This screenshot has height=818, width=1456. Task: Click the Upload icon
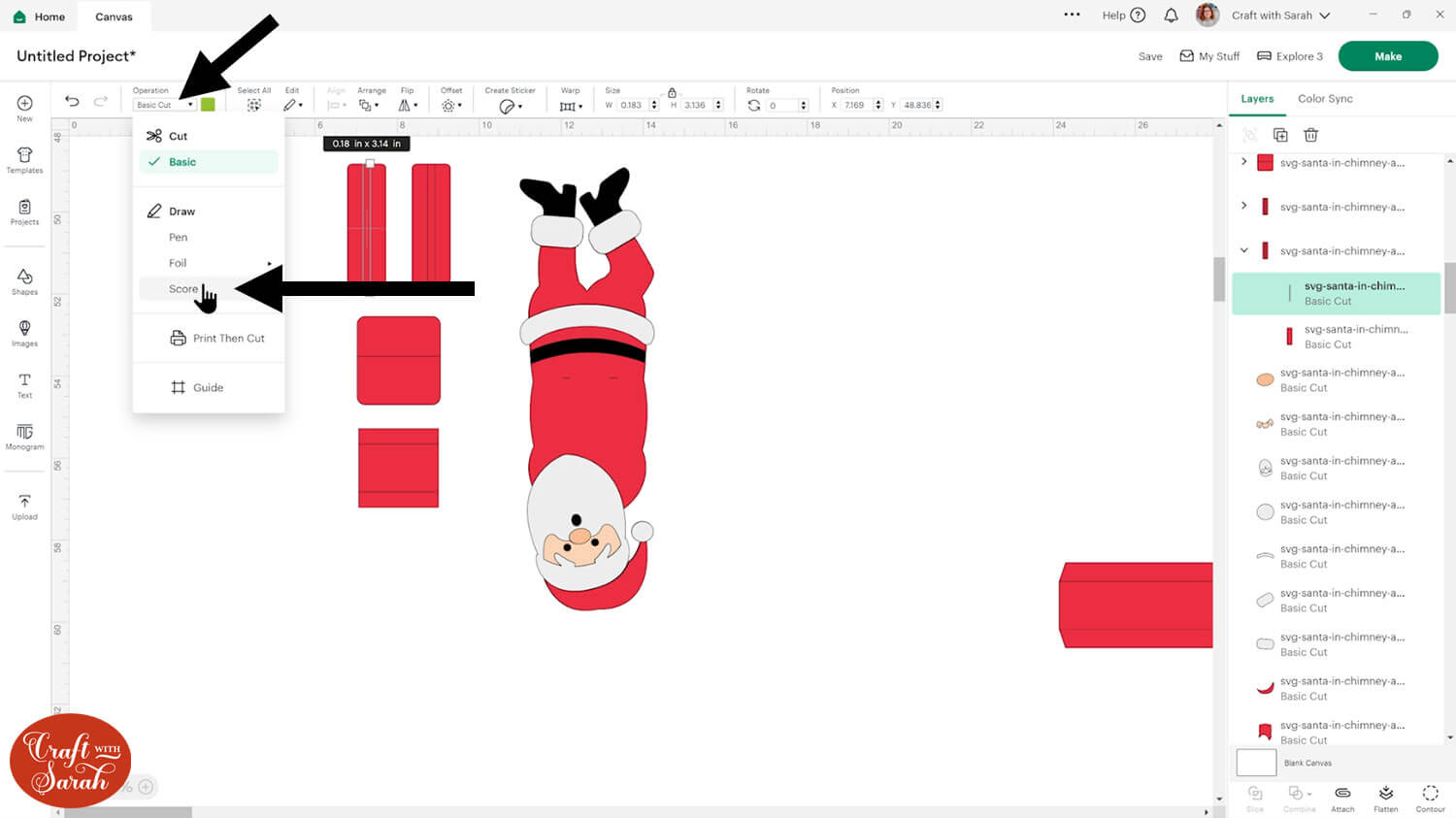pyautogui.click(x=24, y=506)
